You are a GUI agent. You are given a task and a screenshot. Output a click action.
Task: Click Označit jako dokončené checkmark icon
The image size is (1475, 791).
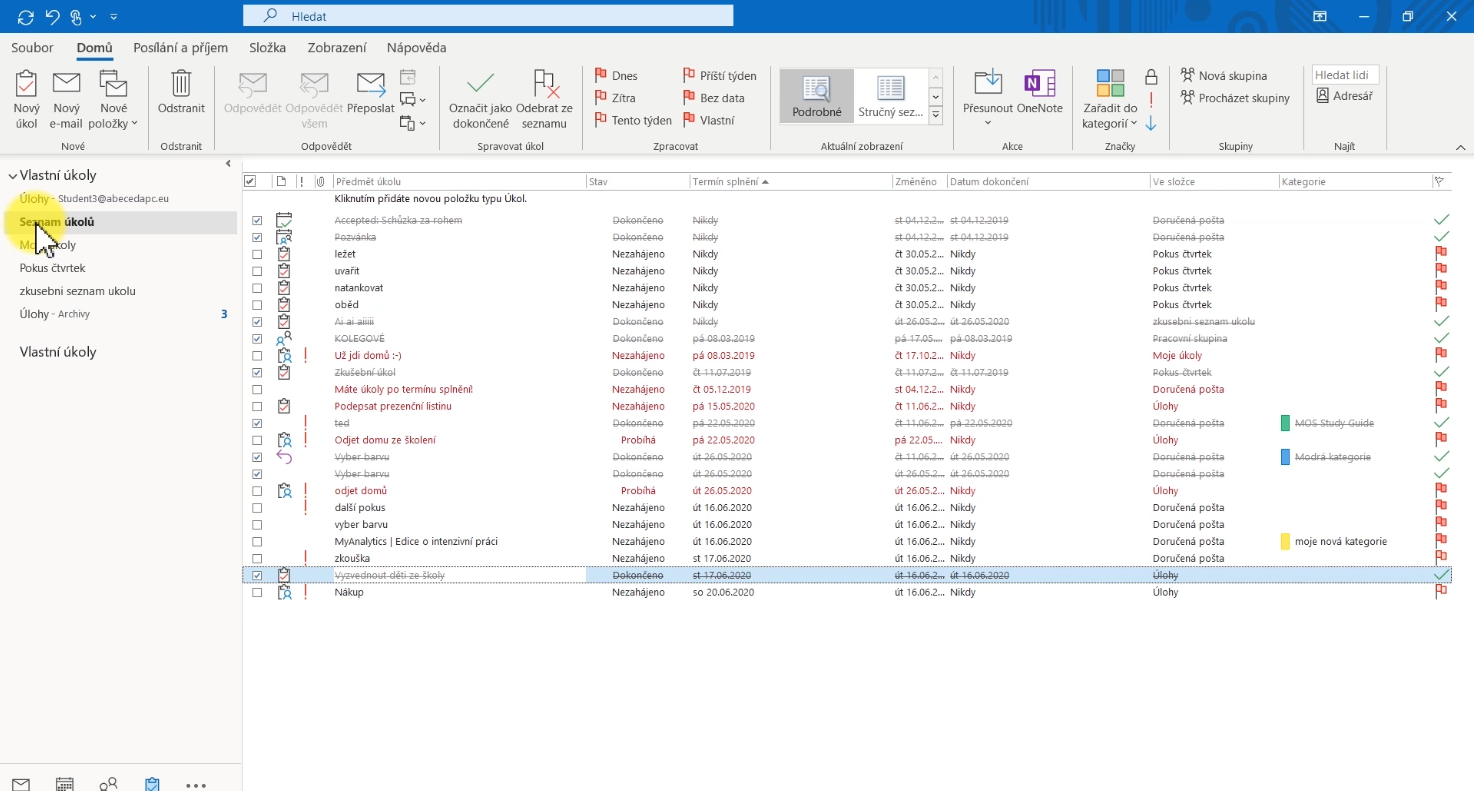[x=480, y=86]
